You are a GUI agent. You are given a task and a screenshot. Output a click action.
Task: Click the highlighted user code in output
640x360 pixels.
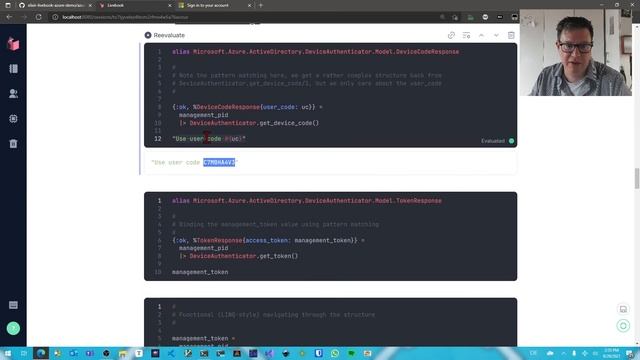pyautogui.click(x=219, y=162)
